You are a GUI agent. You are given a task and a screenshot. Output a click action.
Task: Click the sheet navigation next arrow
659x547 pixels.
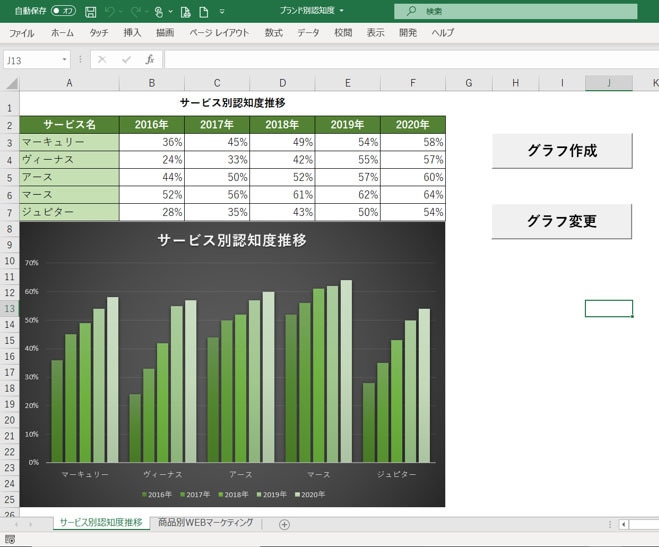tap(31, 524)
